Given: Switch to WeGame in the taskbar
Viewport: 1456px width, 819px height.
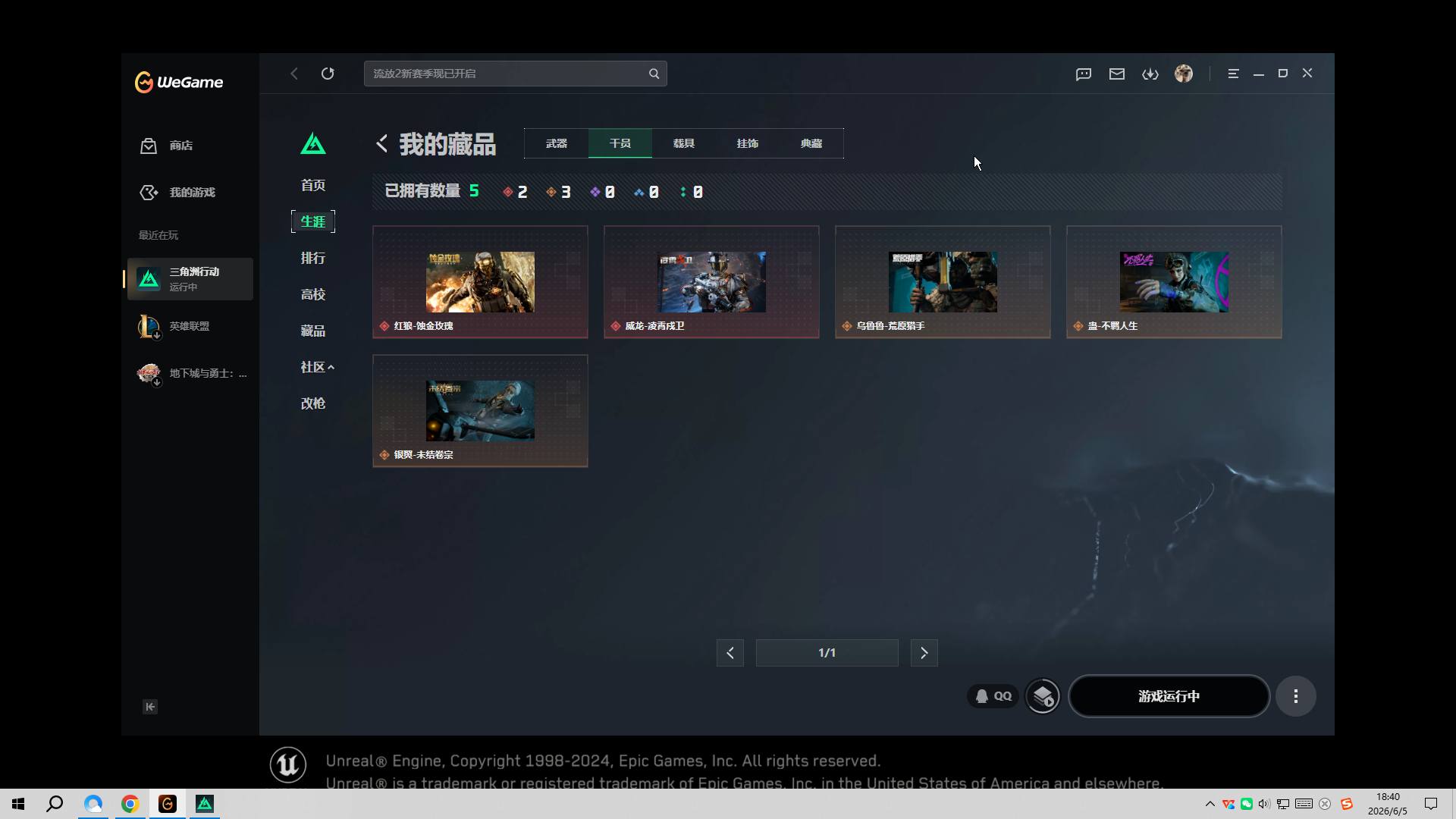Looking at the screenshot, I should pos(168,804).
